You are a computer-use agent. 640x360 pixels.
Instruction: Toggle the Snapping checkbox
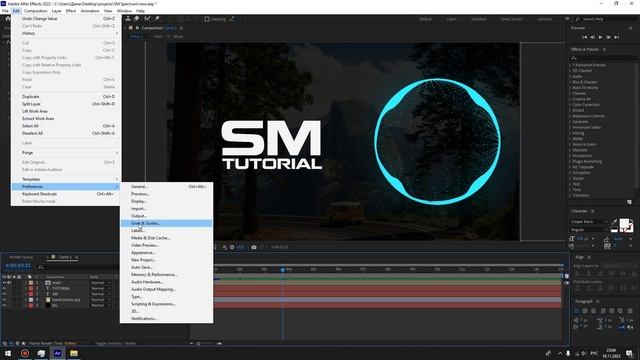207,19
